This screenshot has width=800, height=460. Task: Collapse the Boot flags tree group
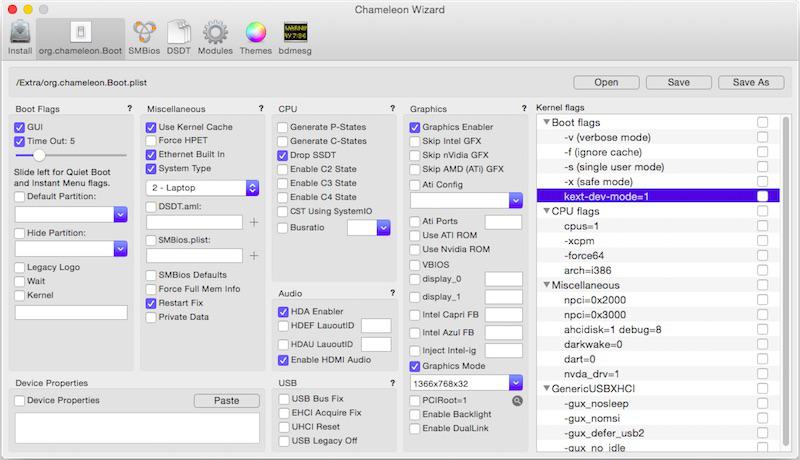(x=546, y=122)
